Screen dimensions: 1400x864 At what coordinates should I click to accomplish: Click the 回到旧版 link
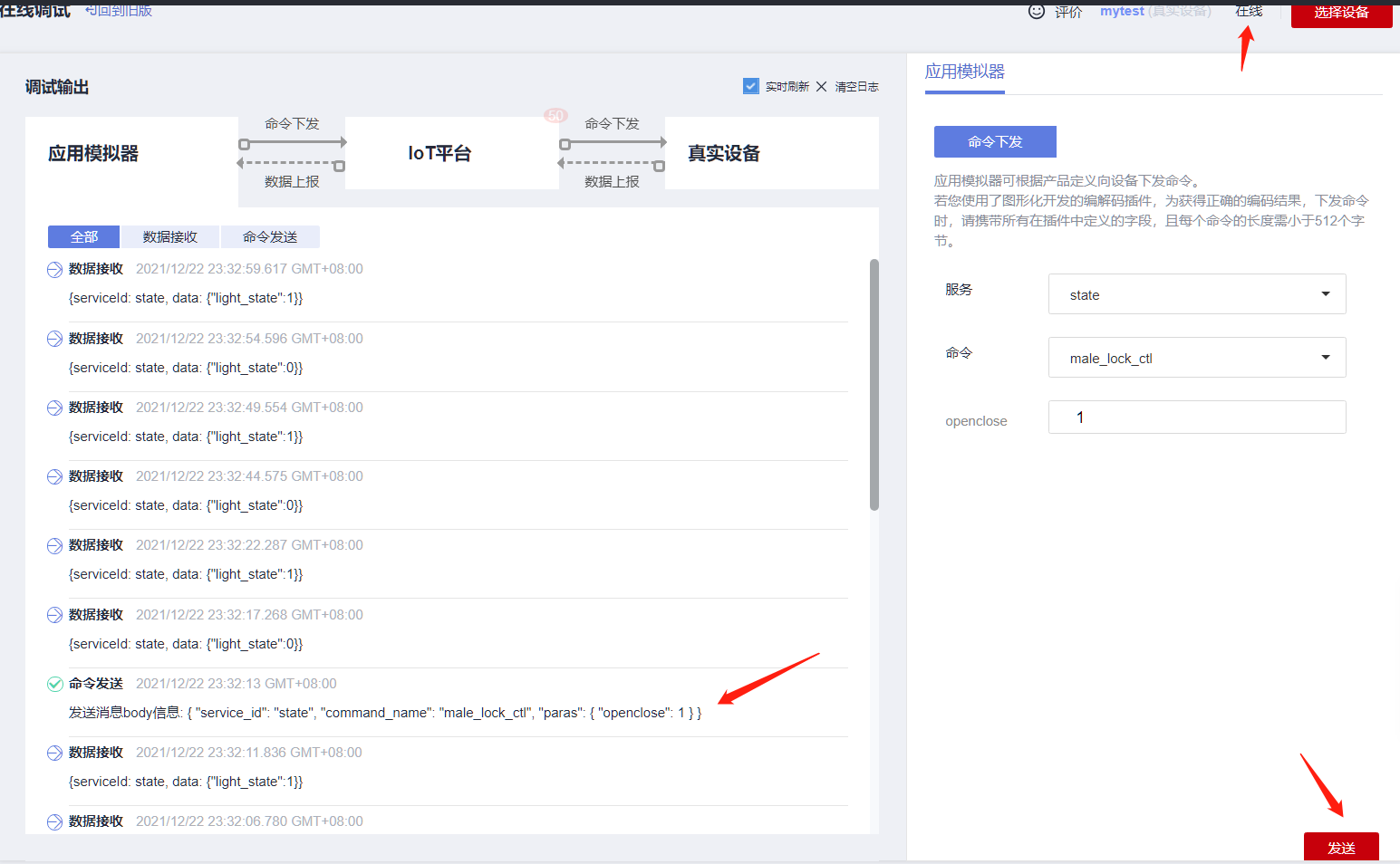click(x=119, y=10)
